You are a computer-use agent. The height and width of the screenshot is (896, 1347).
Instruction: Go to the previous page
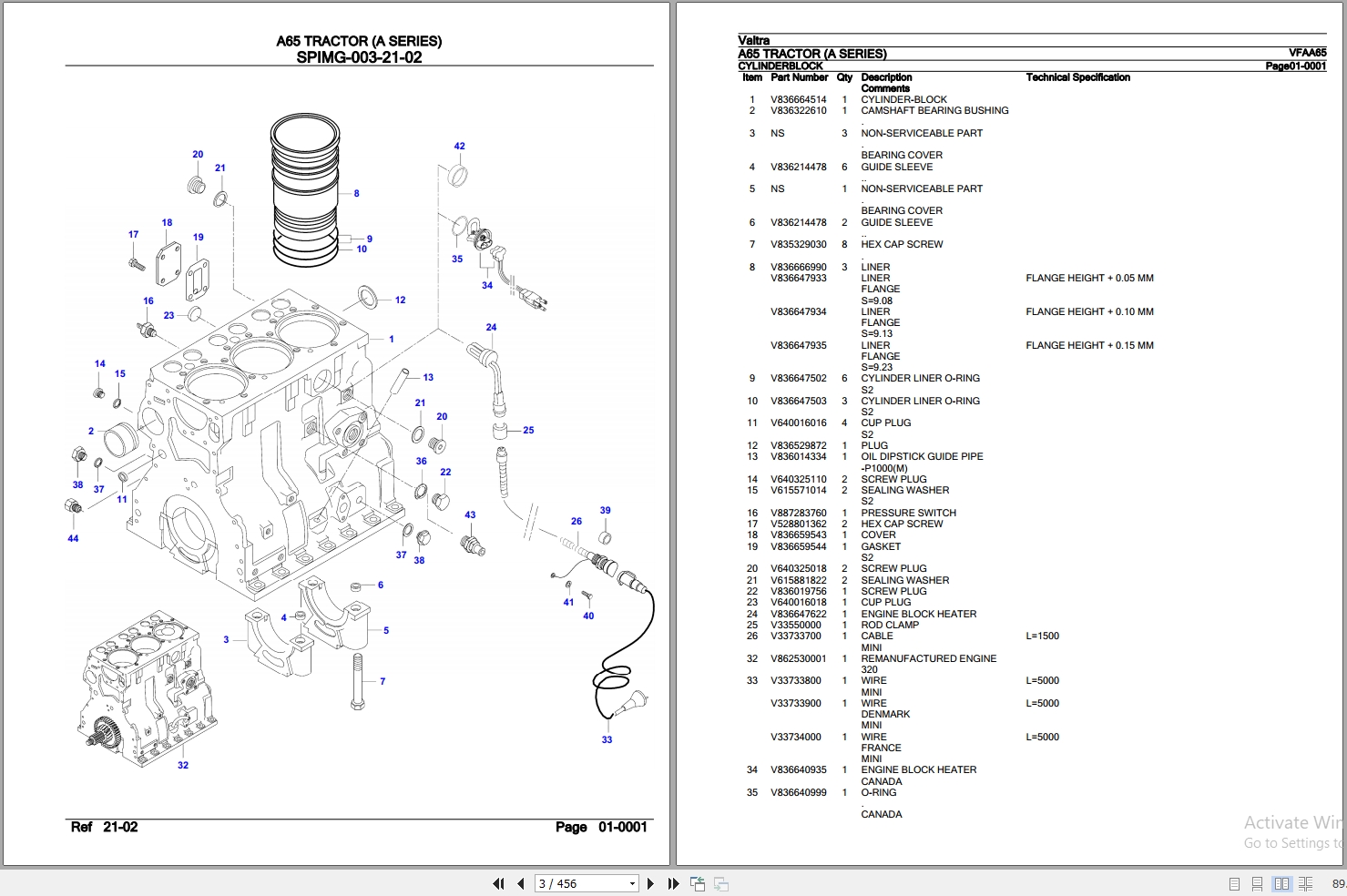[520, 883]
